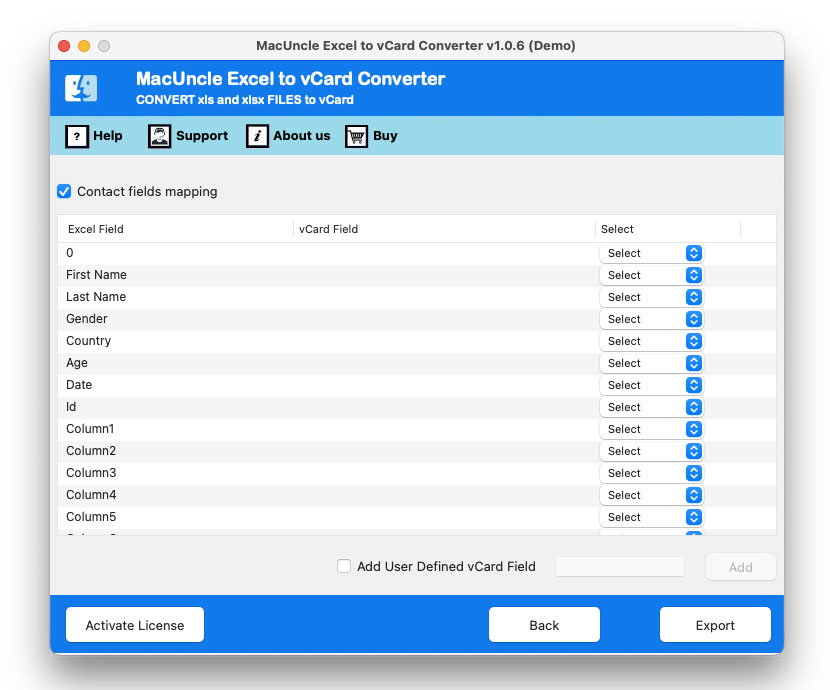
Task: Click the MacUncle Finder-face logo
Action: click(81, 88)
